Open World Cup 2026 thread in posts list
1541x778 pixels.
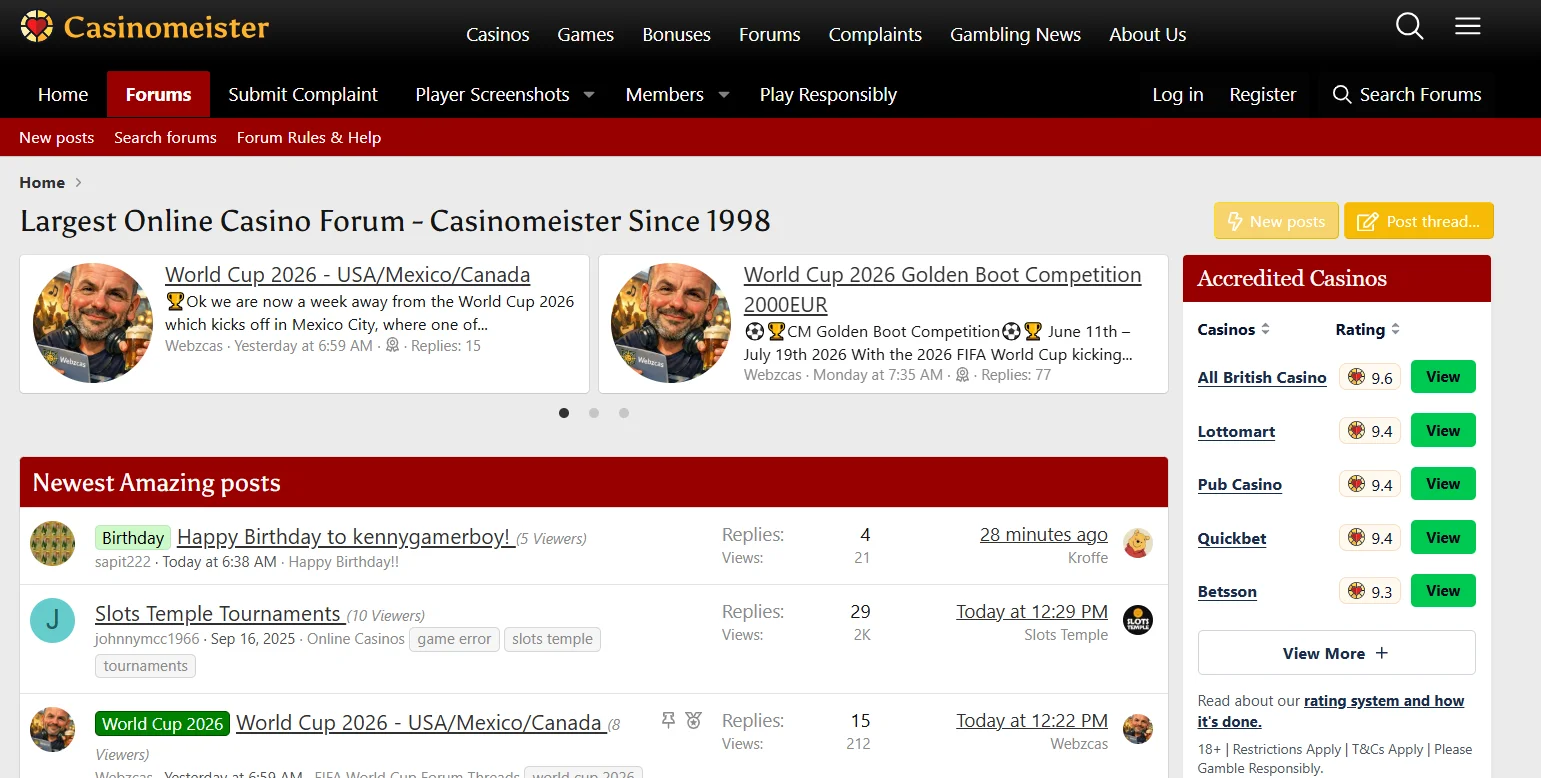coord(419,723)
